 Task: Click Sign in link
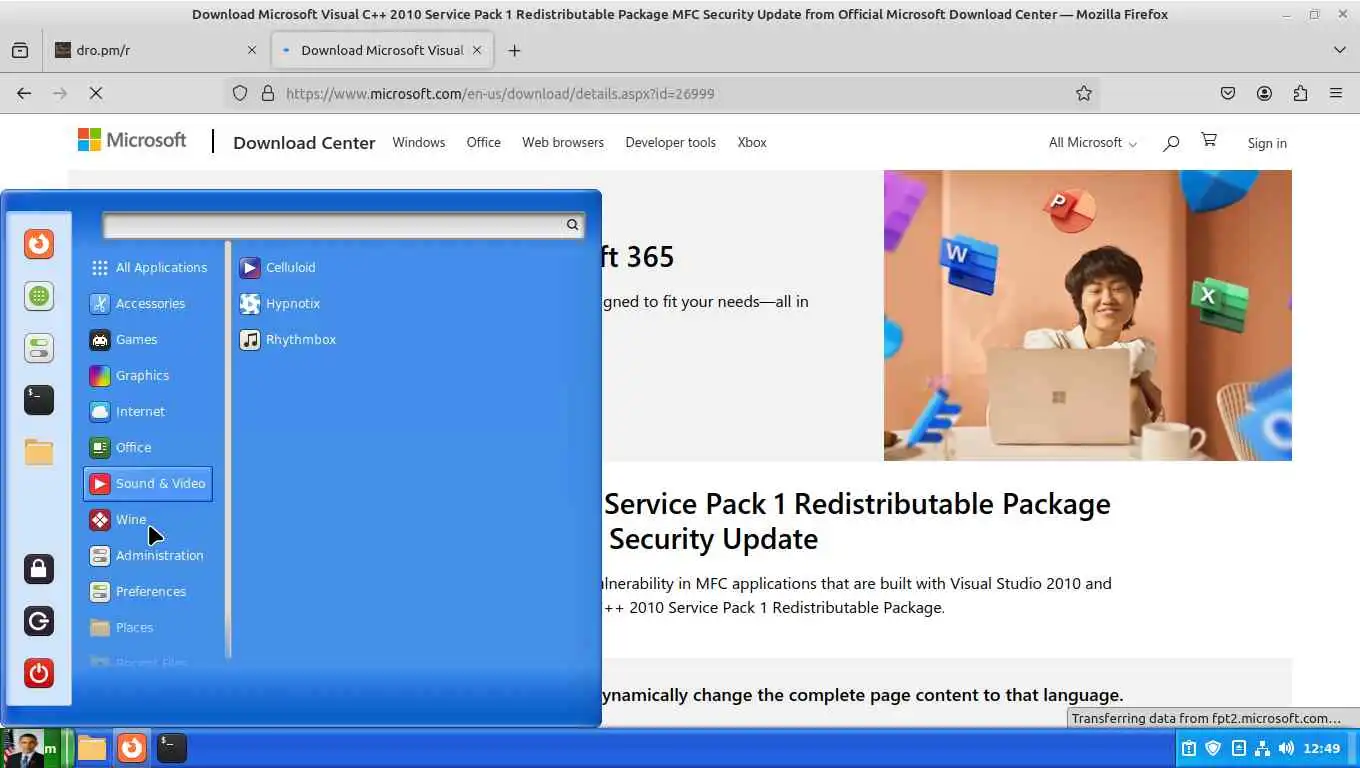pos(1267,143)
